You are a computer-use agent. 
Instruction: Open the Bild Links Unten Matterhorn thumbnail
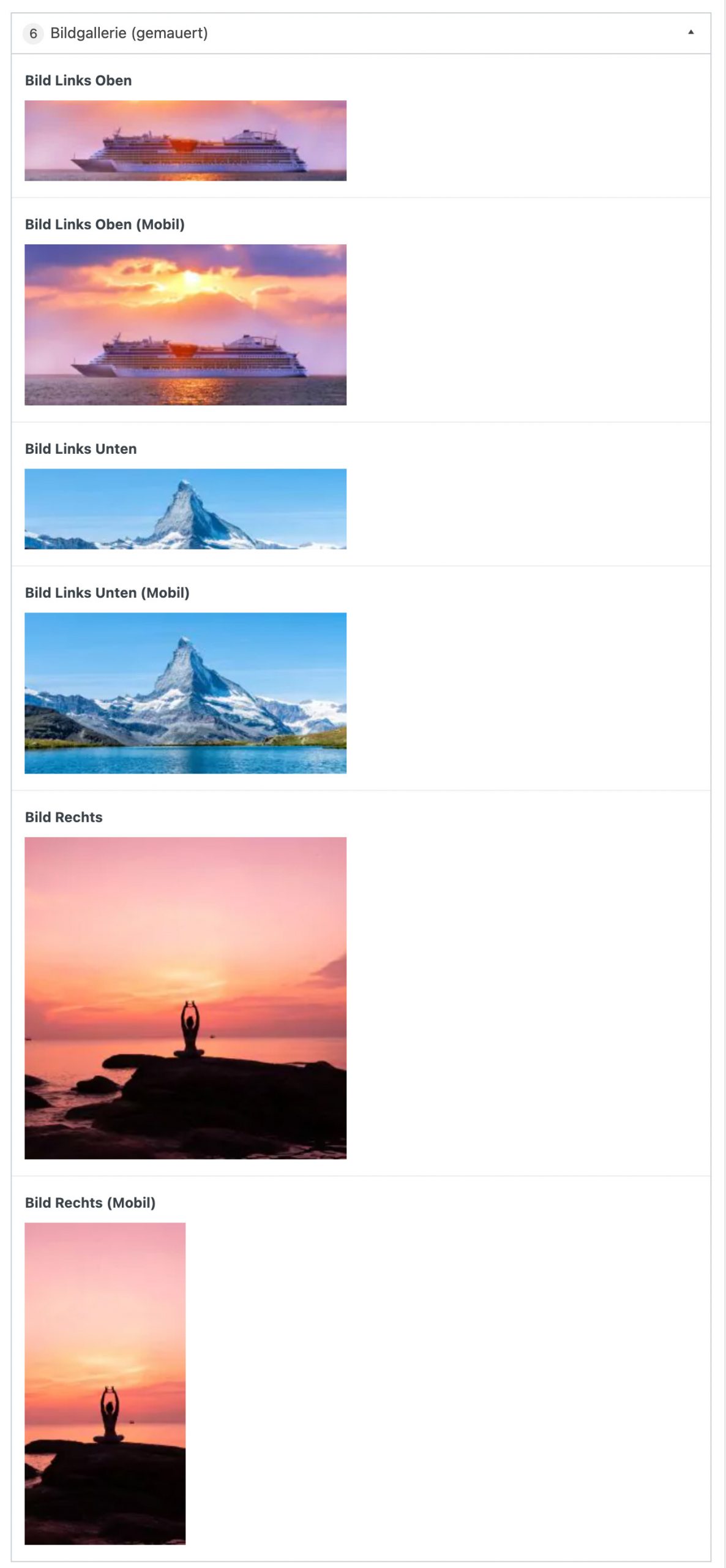pos(185,509)
